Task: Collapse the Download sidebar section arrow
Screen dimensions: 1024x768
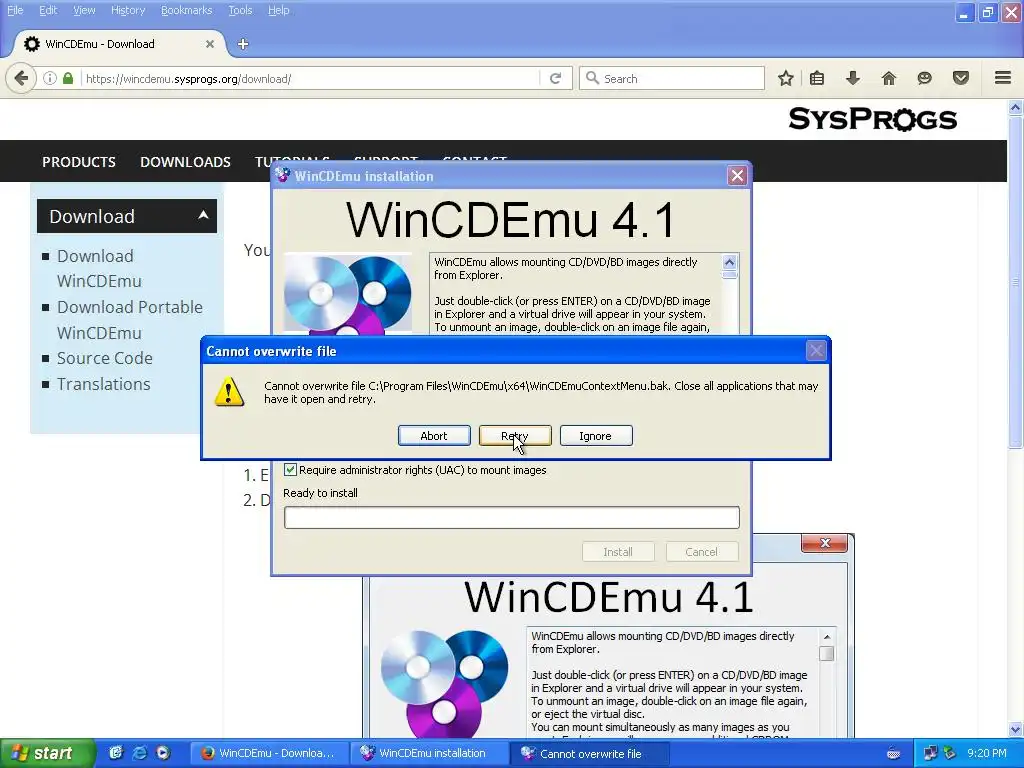Action: click(203, 215)
